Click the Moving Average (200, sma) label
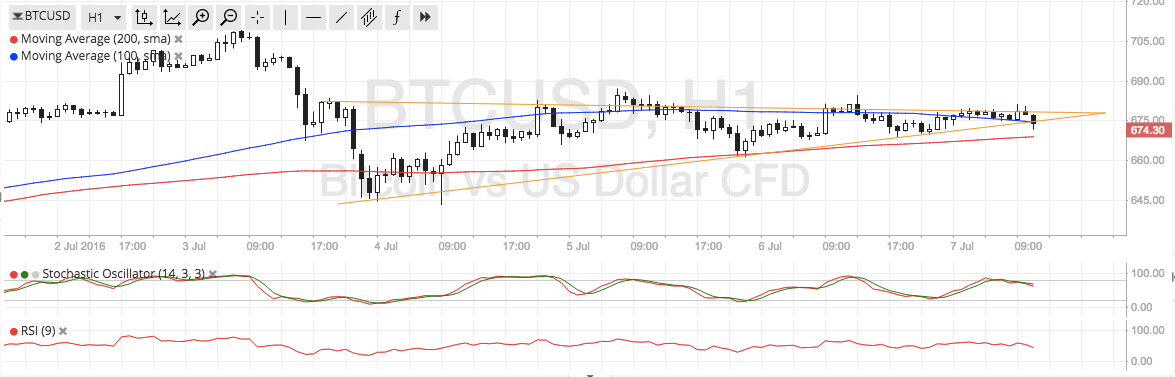The width and height of the screenshot is (1175, 377). pyautogui.click(x=96, y=39)
